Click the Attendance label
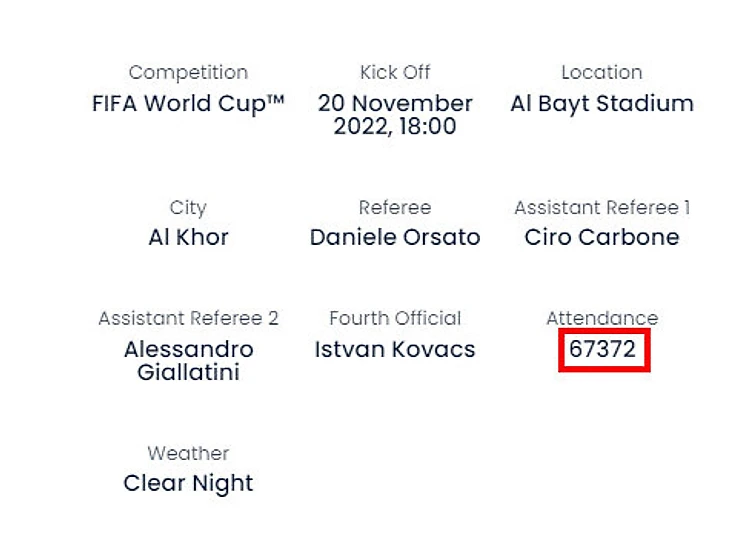 point(602,318)
